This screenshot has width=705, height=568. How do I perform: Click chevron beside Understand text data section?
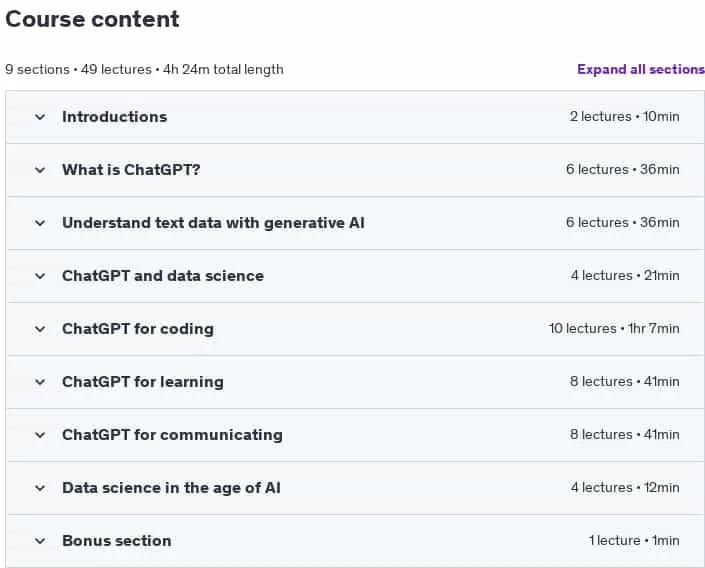pyautogui.click(x=40, y=223)
